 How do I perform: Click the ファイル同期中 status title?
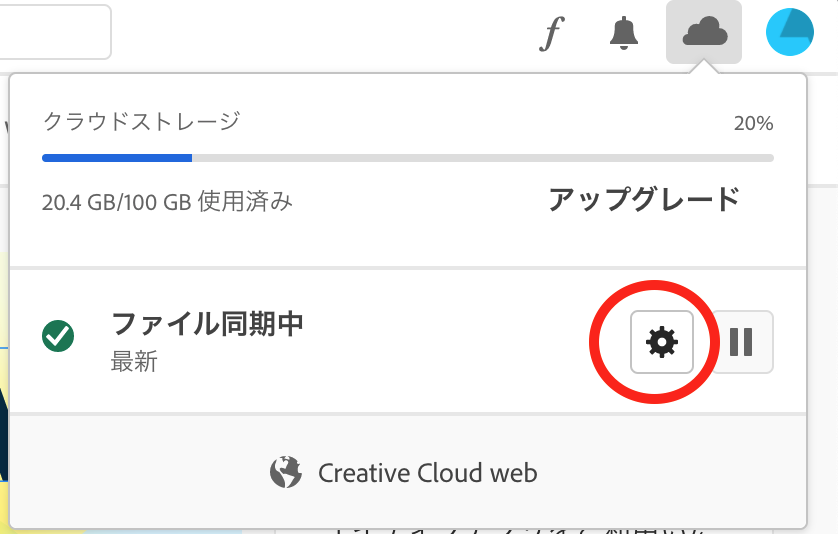coord(207,324)
